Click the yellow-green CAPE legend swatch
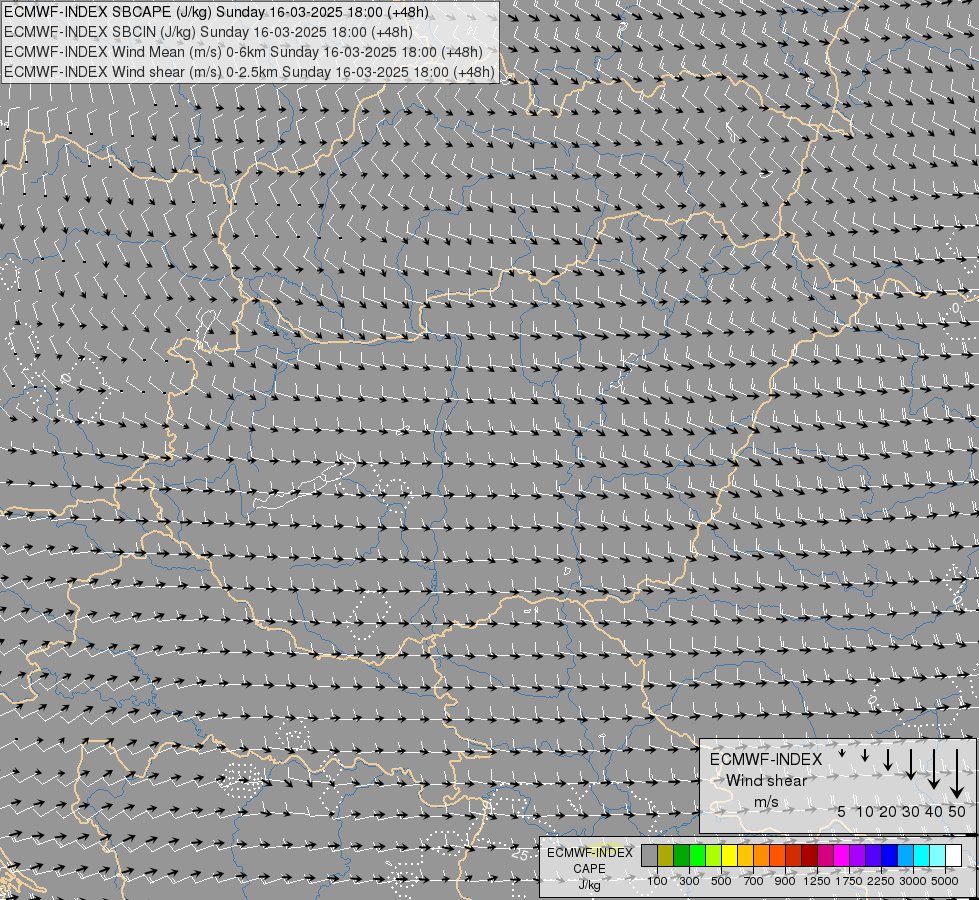 pyautogui.click(x=713, y=855)
